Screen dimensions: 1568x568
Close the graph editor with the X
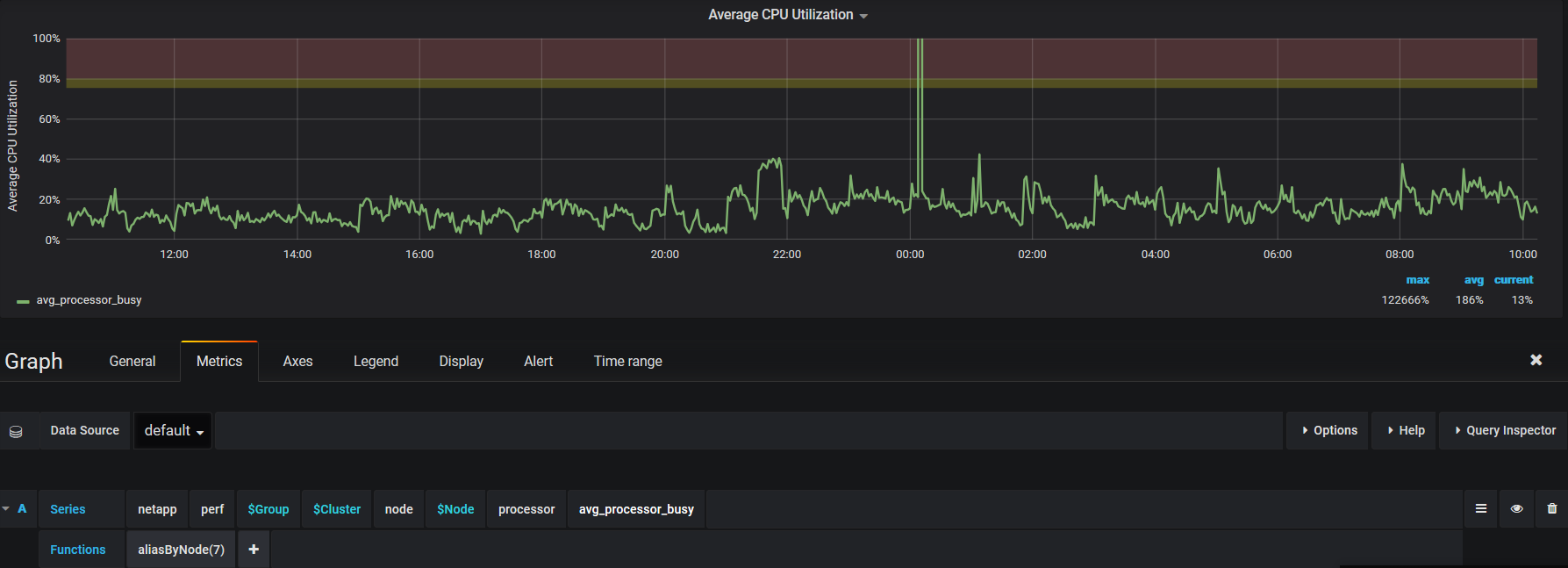(1536, 360)
